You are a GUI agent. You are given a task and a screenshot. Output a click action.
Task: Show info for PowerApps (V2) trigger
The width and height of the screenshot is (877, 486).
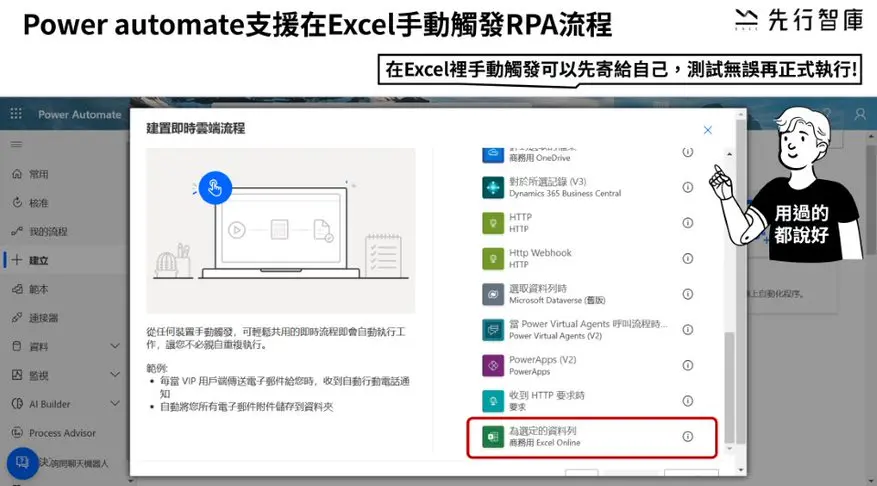pos(687,365)
